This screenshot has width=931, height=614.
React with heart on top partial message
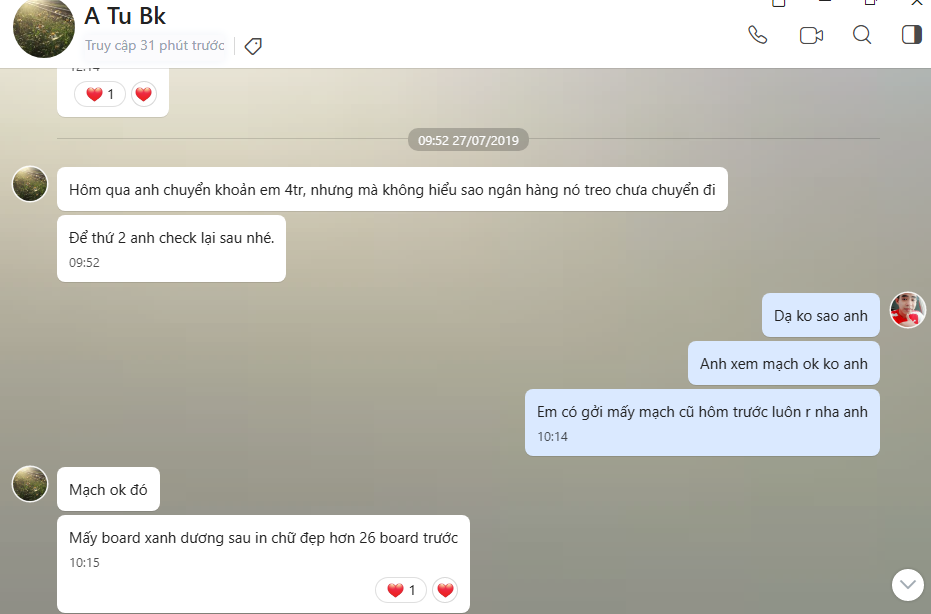pyautogui.click(x=144, y=95)
